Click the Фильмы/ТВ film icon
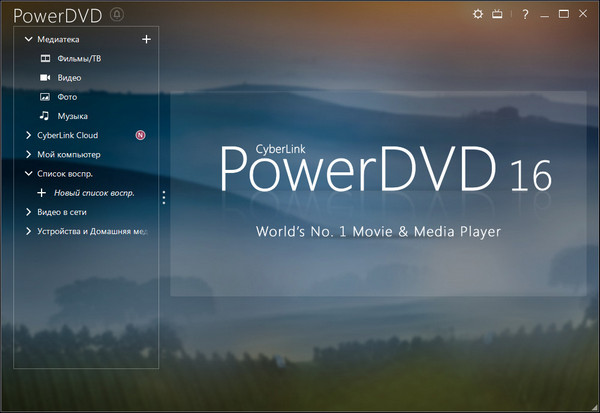The image size is (600, 413). click(x=44, y=59)
